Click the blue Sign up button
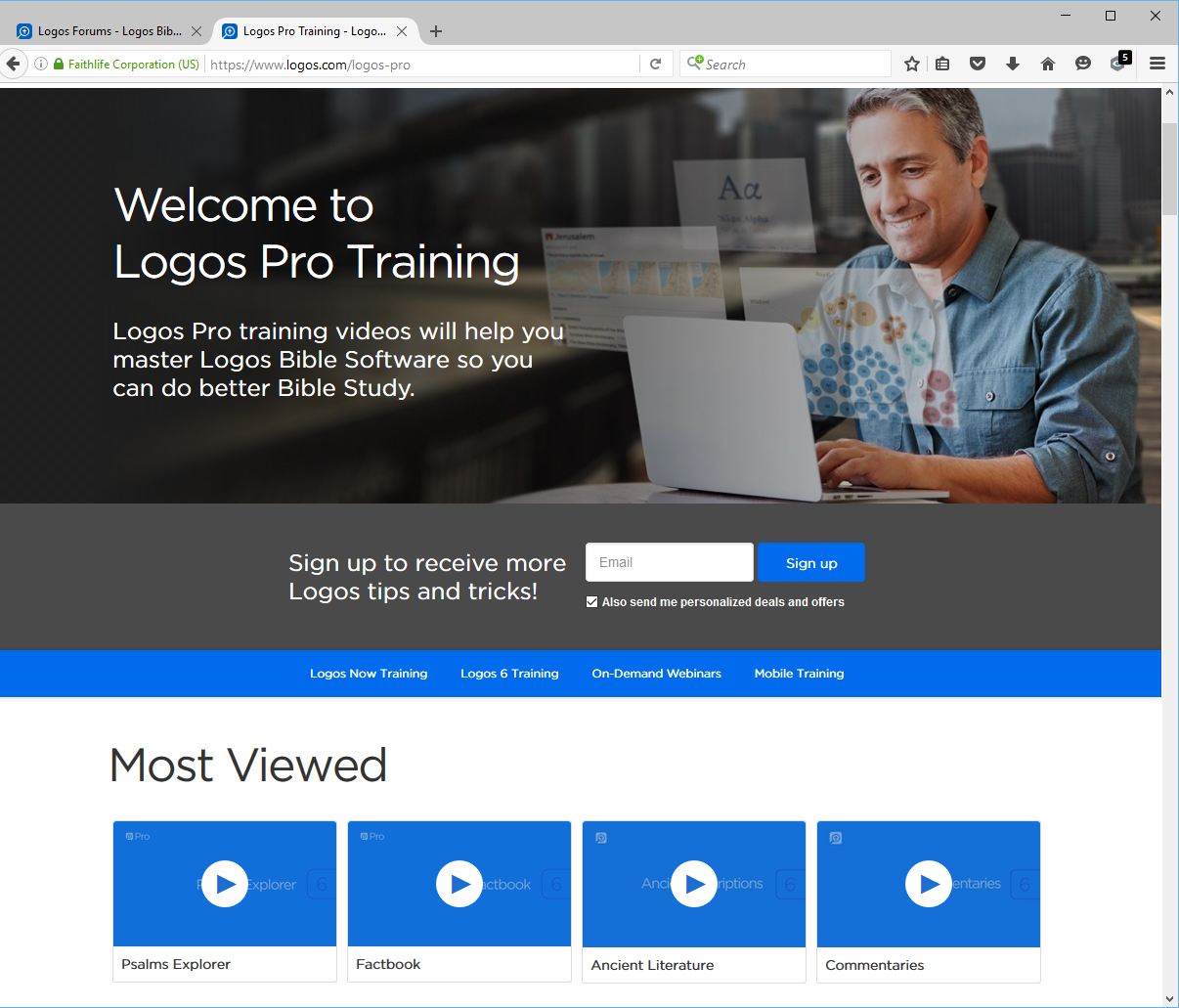The height and width of the screenshot is (1008, 1179). click(811, 563)
